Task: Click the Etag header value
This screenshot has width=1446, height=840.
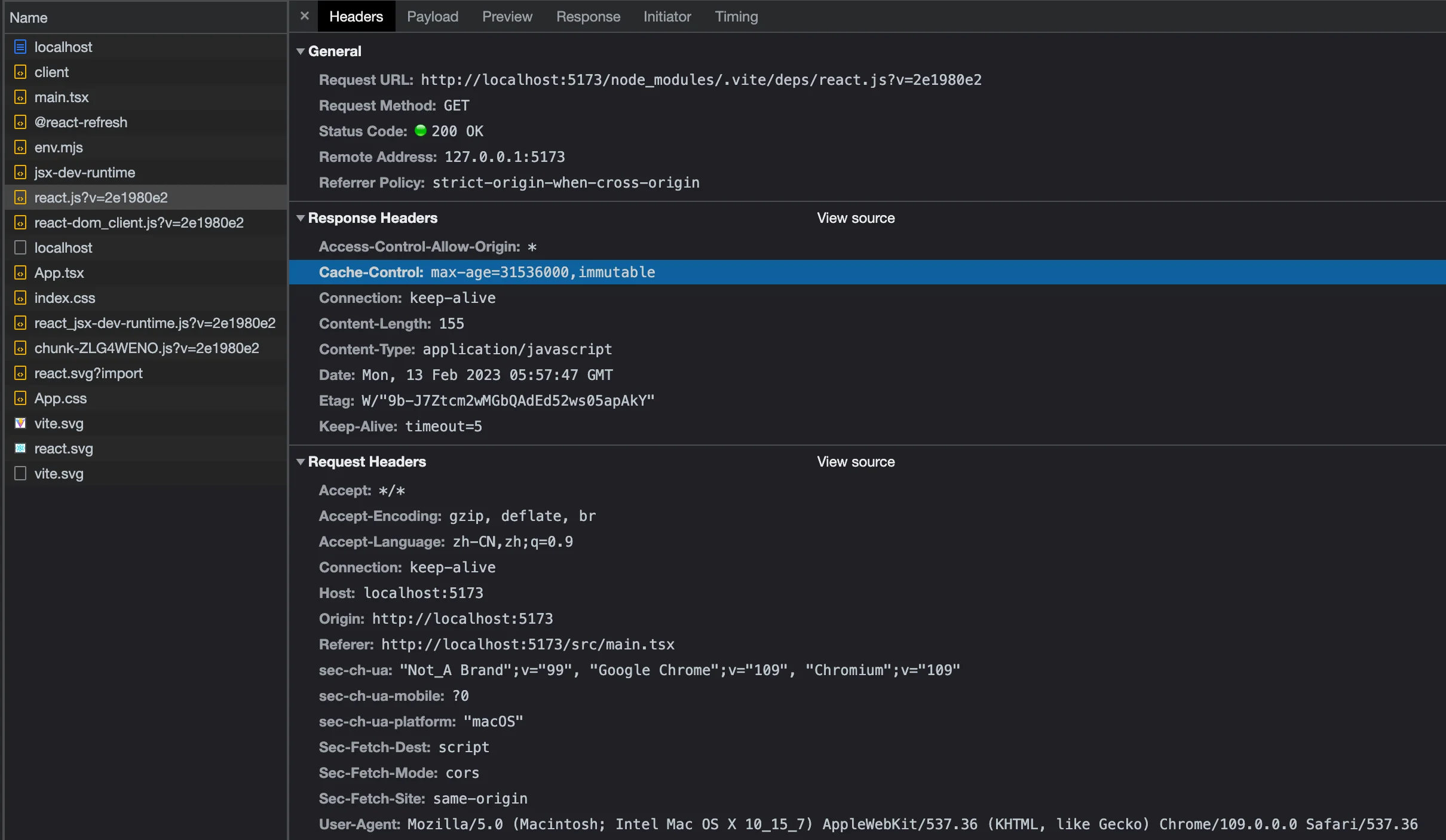Action: [x=508, y=400]
